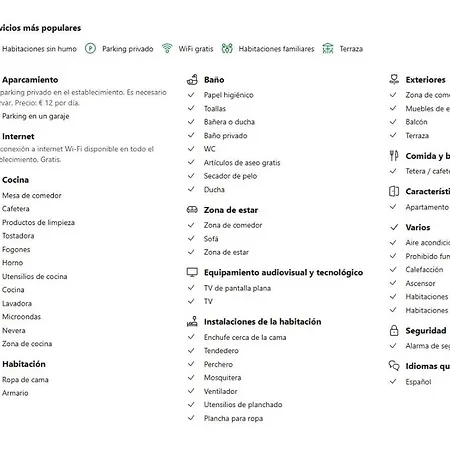Click the Exteriores outdoor icon
The image size is (450, 450).
pyautogui.click(x=394, y=80)
